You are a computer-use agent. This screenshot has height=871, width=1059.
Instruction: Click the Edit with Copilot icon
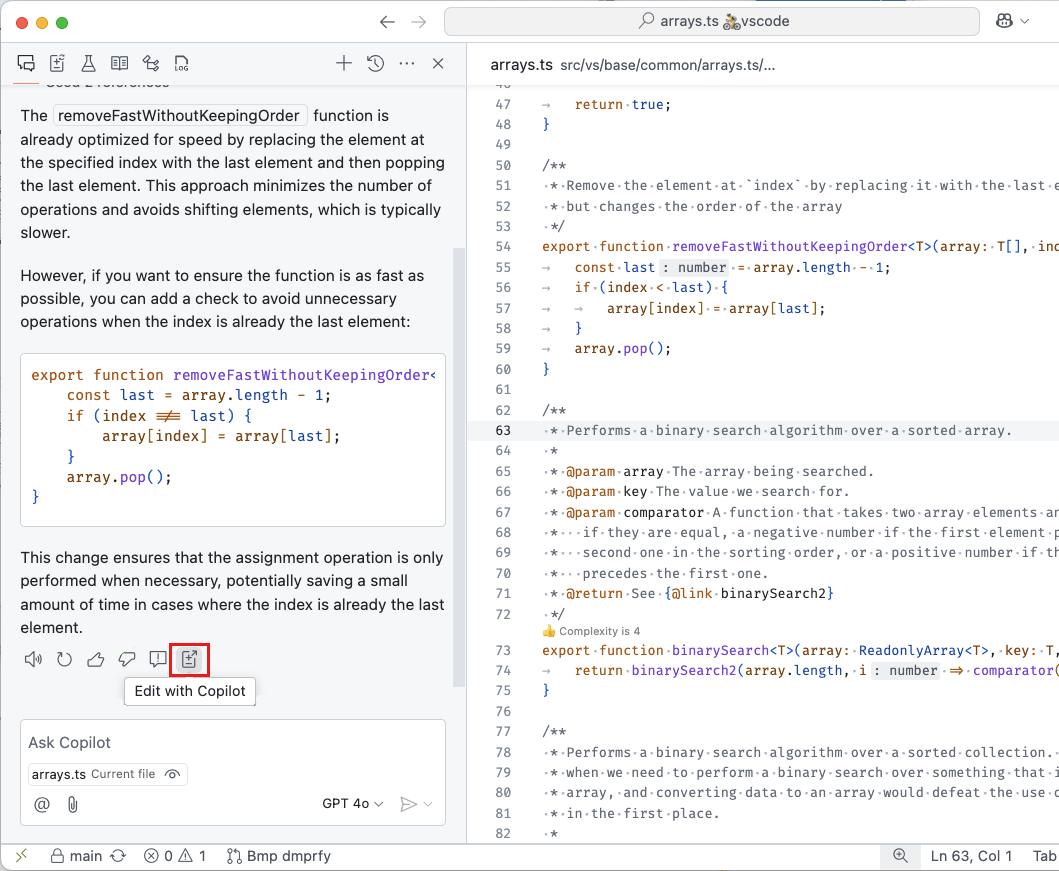(x=189, y=659)
